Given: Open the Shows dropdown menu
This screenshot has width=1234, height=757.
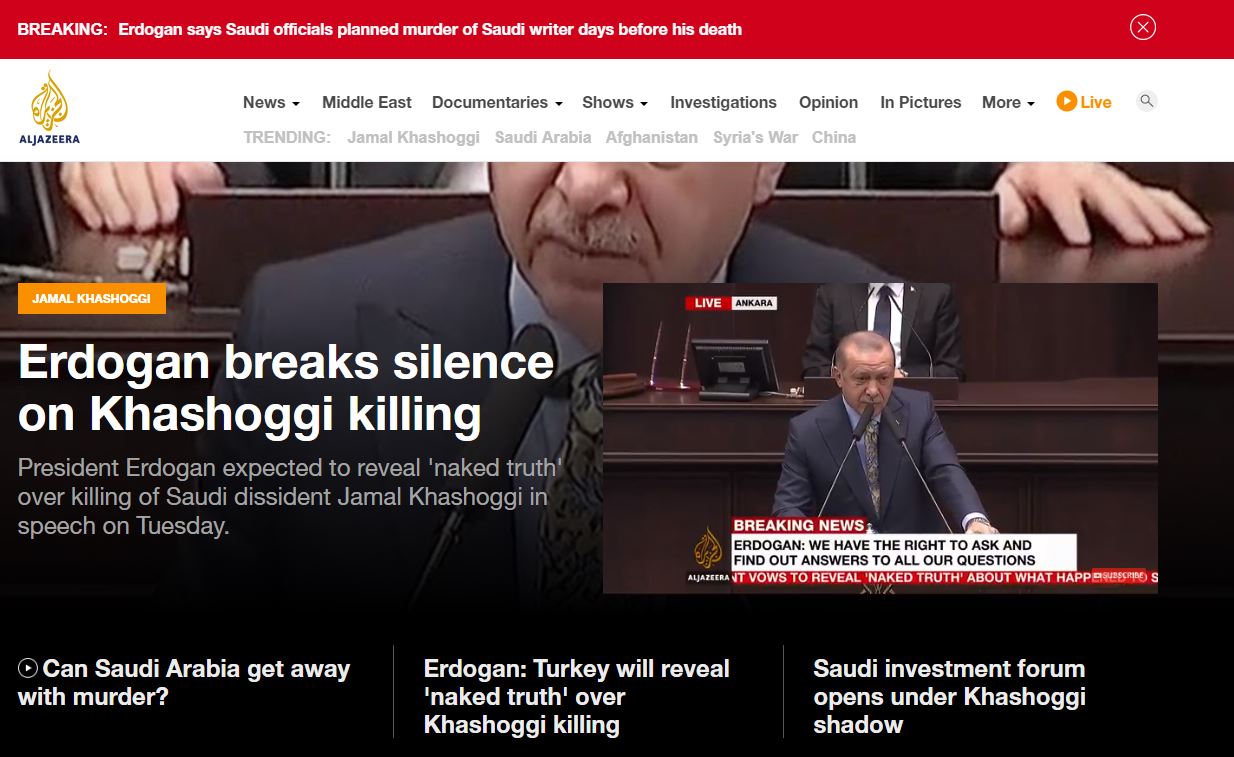Looking at the screenshot, I should (x=614, y=102).
